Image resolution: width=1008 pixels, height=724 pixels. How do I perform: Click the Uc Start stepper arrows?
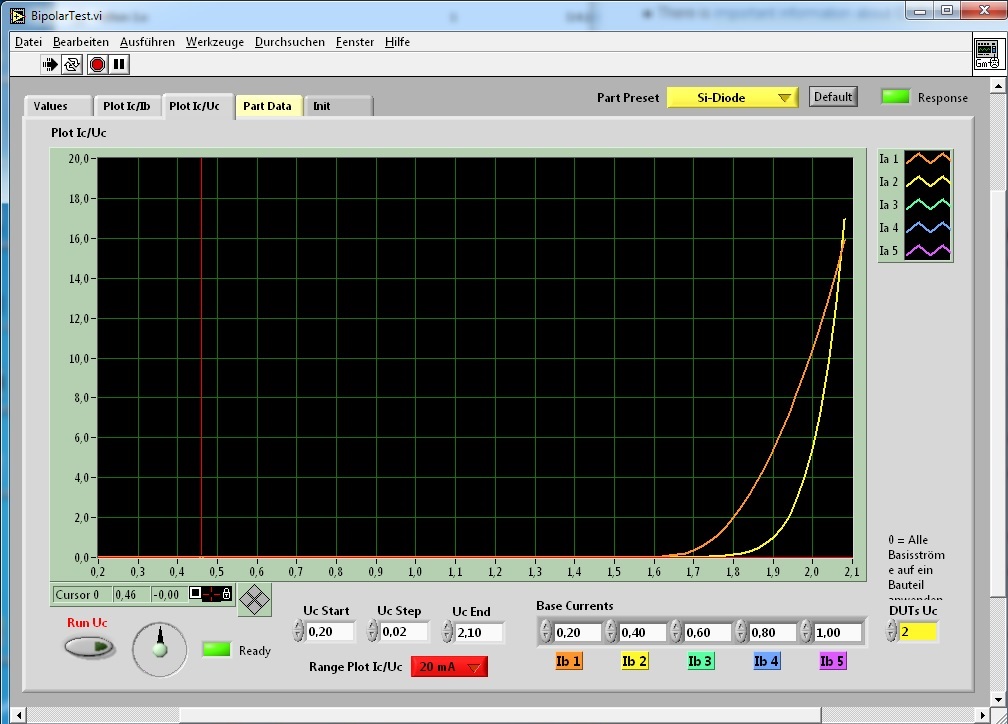(298, 632)
